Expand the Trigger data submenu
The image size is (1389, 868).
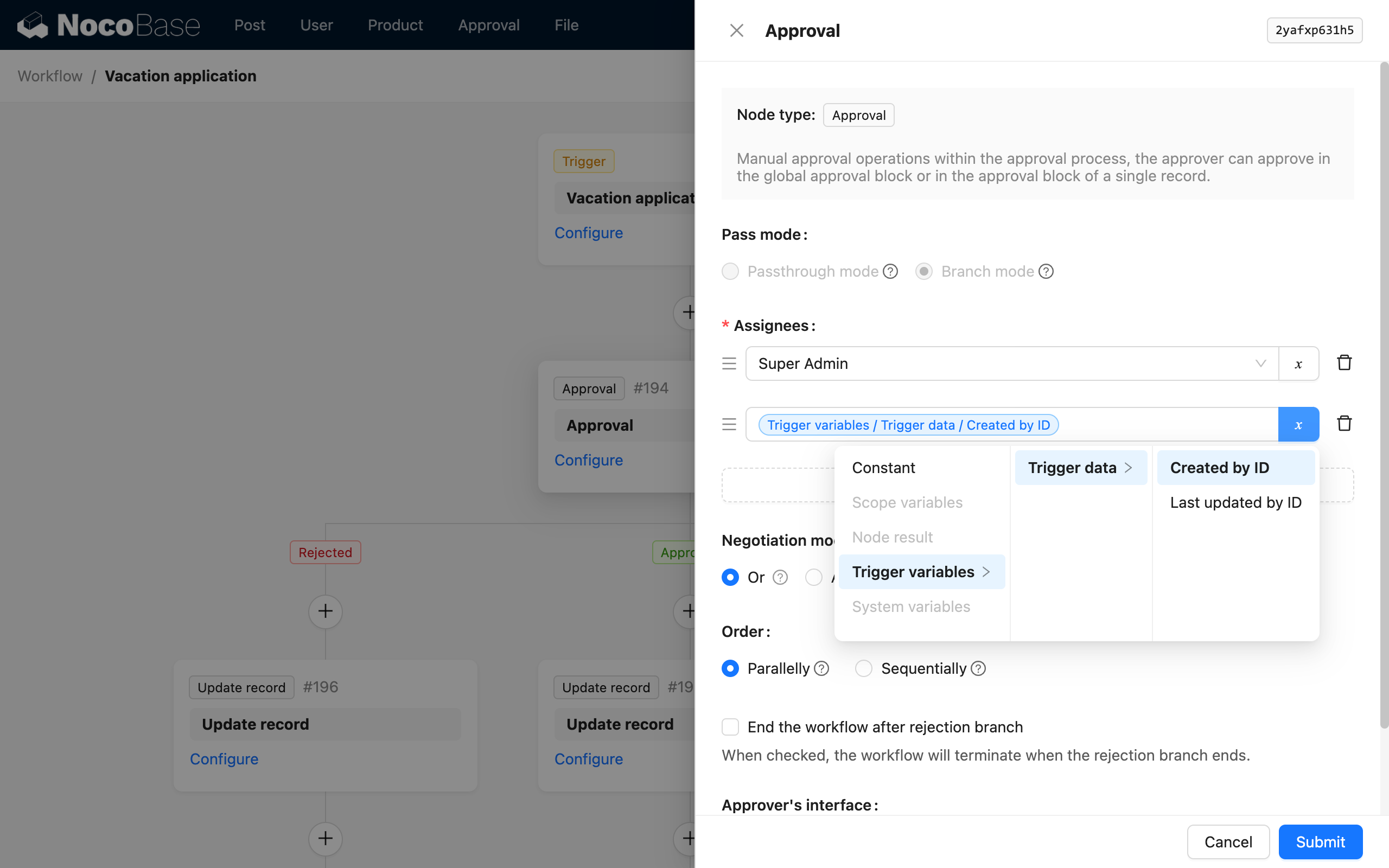[1074, 467]
